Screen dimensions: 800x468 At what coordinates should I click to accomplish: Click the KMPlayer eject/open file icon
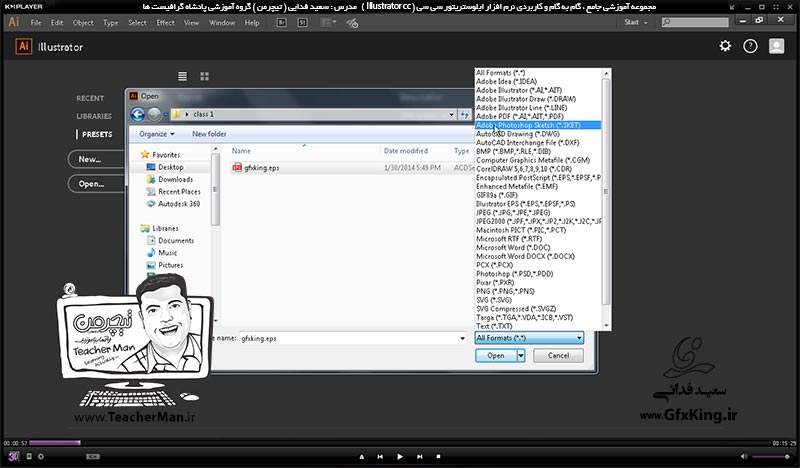[x=362, y=457]
